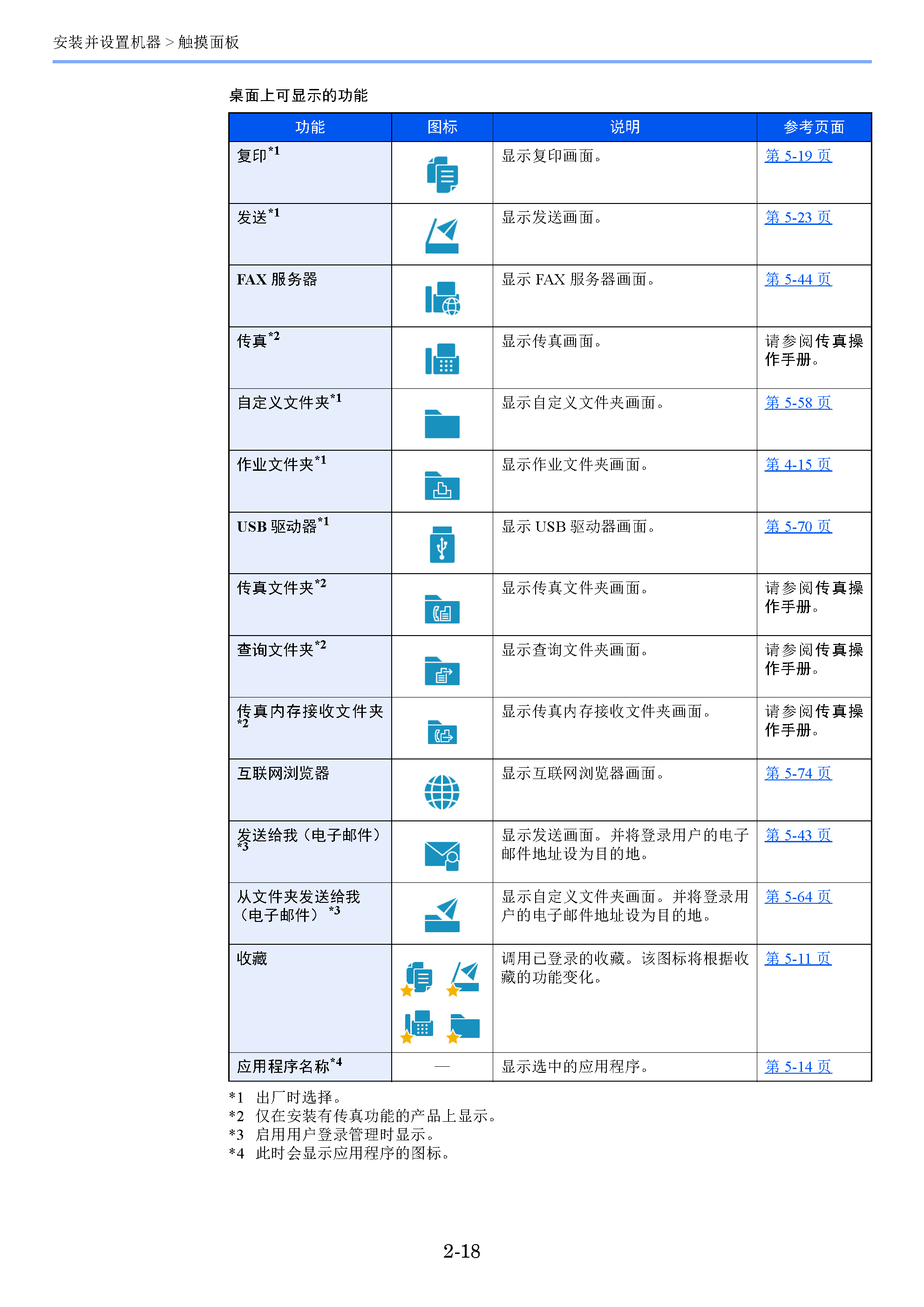
Task: Click the 传真内存接收文件夹 icon
Action: point(442,732)
